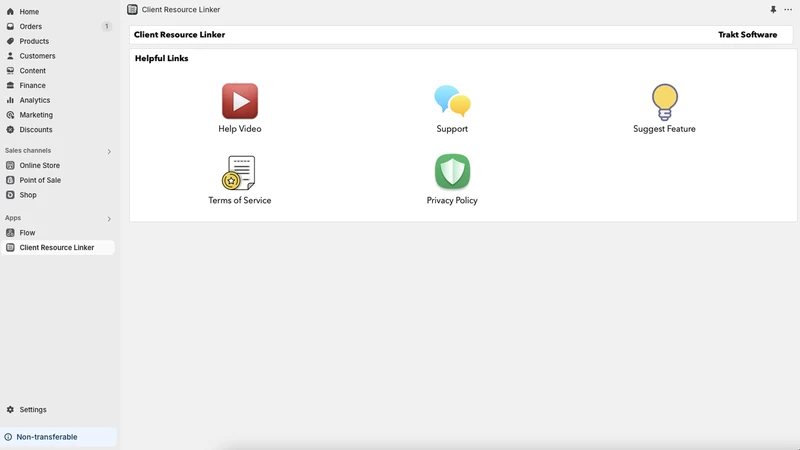Click the Finance bank icon
800x450 pixels.
[10, 85]
